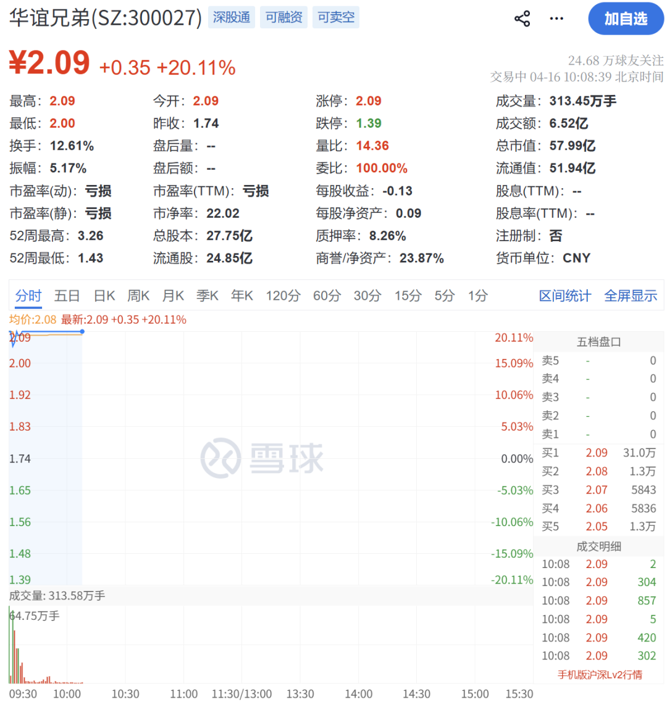Select the 年K chart tab
Viewport: 667px width, 705px height.
click(x=242, y=295)
